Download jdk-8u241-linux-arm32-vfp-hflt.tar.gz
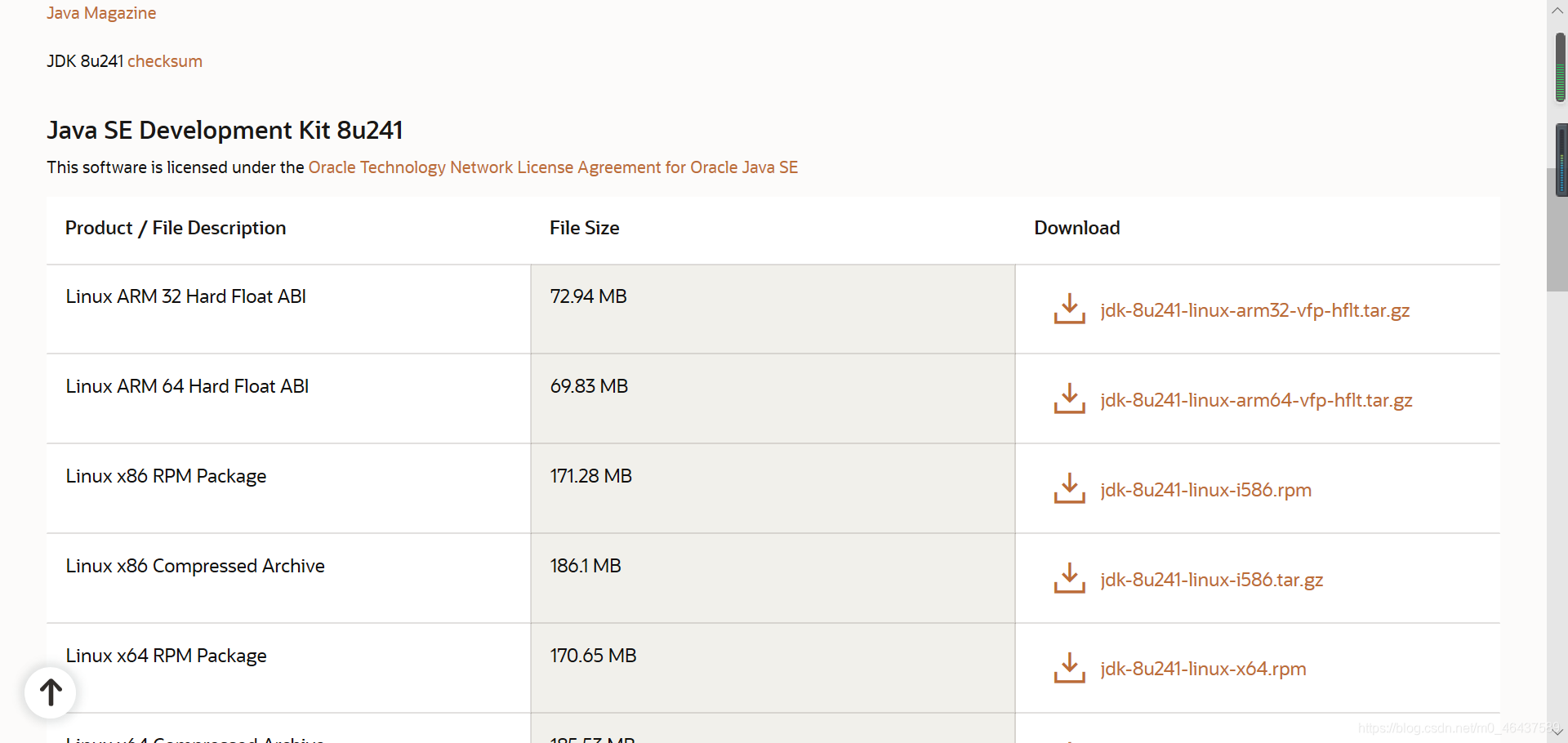1568x743 pixels. pos(1254,310)
